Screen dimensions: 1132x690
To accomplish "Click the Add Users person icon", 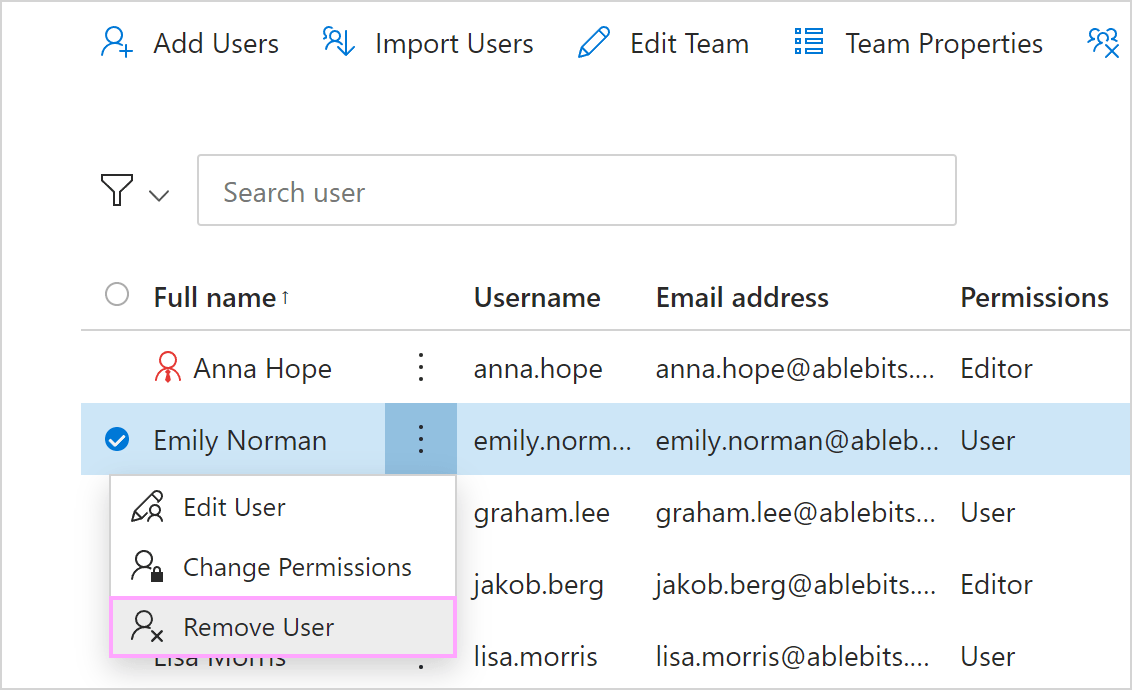I will pos(116,43).
